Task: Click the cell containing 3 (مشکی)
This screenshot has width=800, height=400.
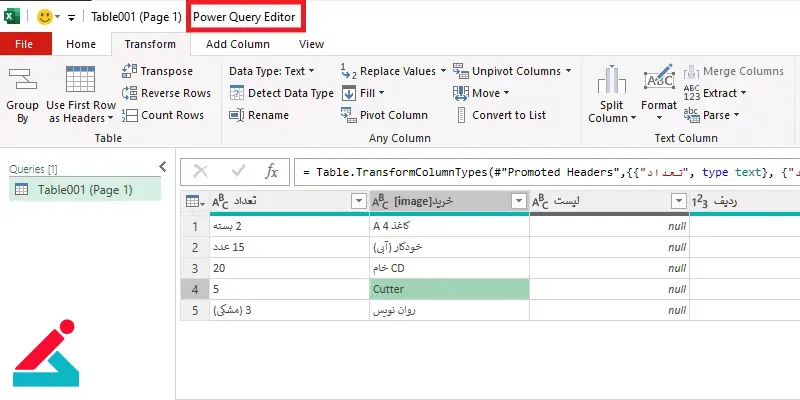Action: 289,310
